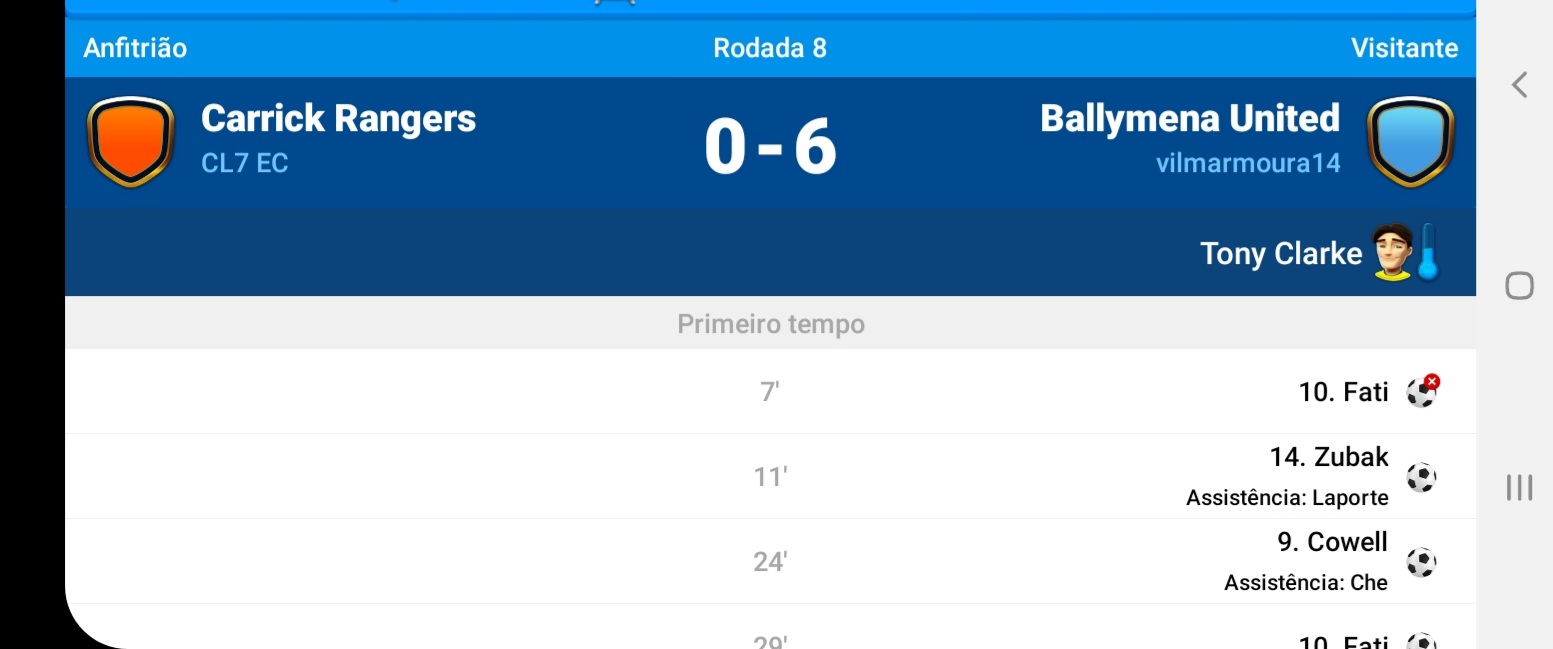Tap the 0 - 6 final score
The height and width of the screenshot is (649, 1553).
pos(770,147)
